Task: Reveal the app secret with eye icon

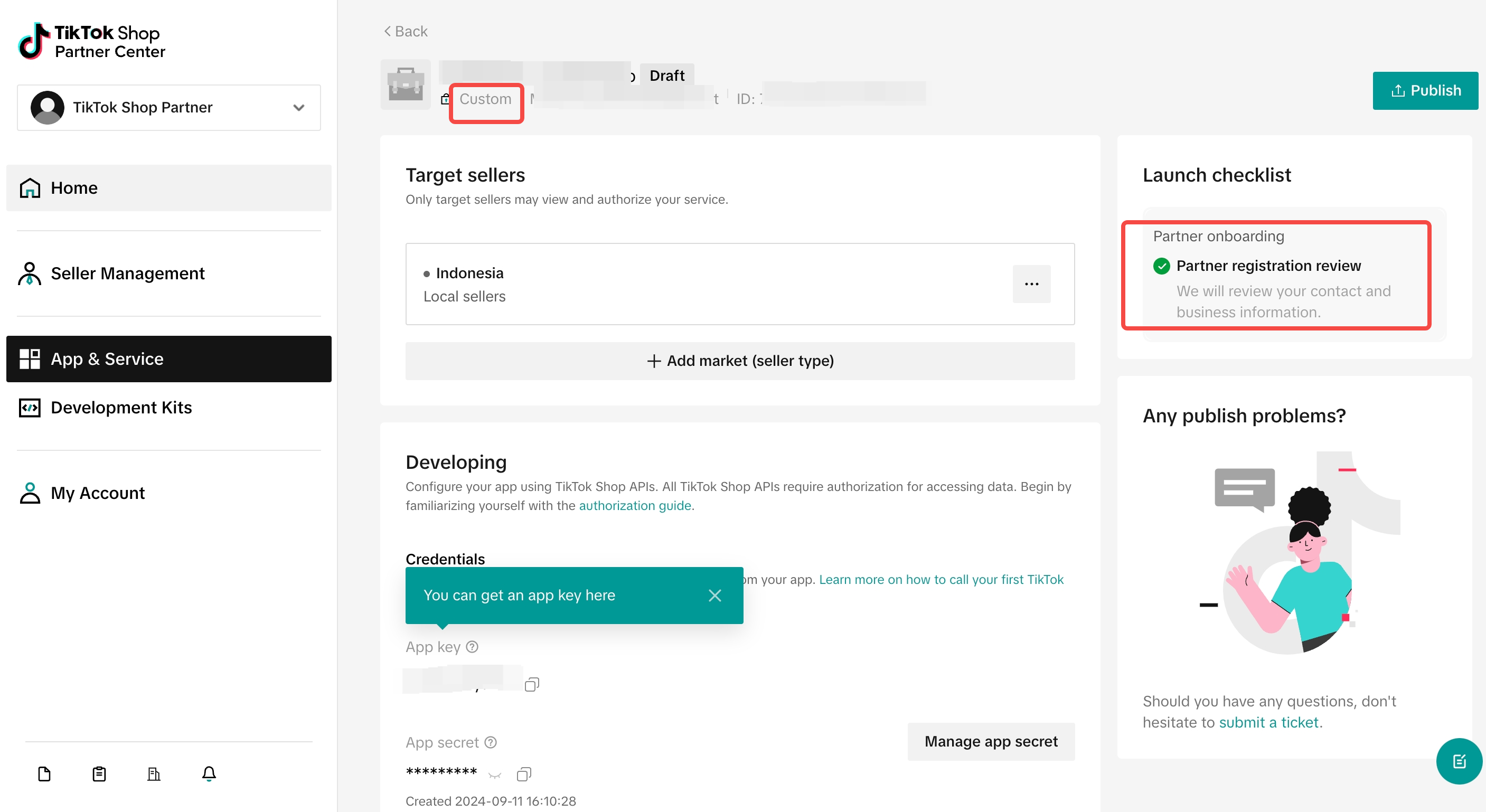Action: tap(495, 775)
